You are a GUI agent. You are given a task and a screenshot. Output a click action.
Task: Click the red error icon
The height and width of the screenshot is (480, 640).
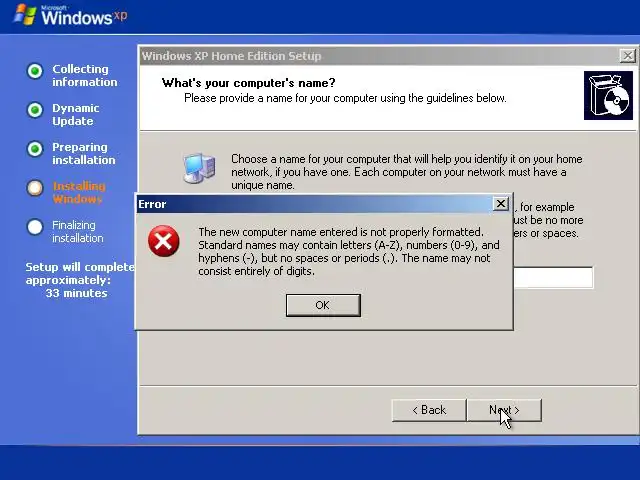[164, 241]
